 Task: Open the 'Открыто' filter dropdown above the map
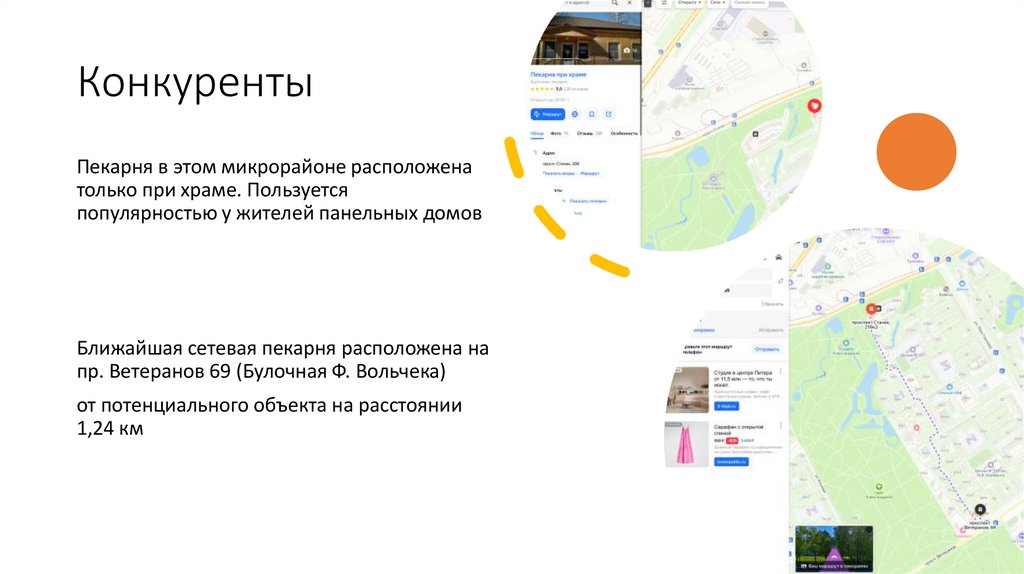click(688, 3)
